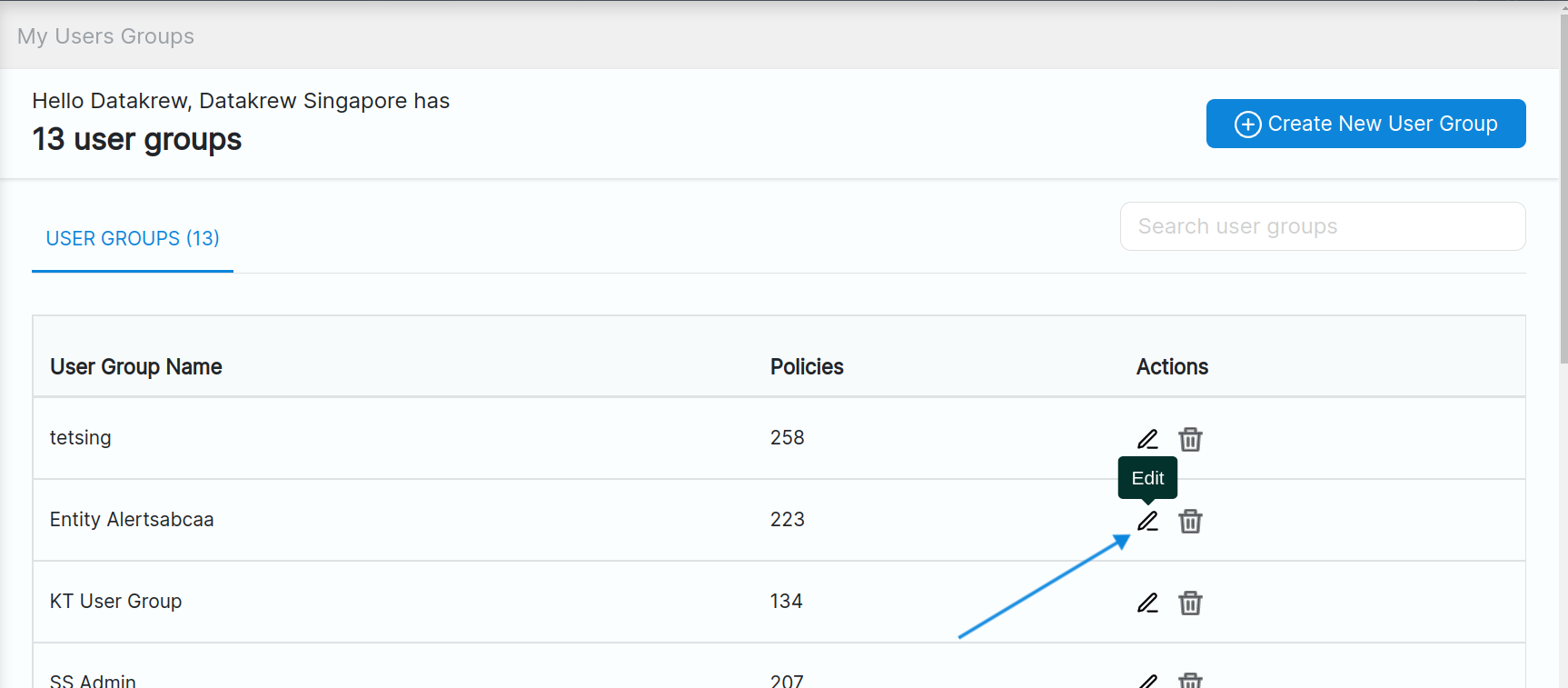Delete the tetsing user group
The image size is (1568, 688).
pos(1190,439)
